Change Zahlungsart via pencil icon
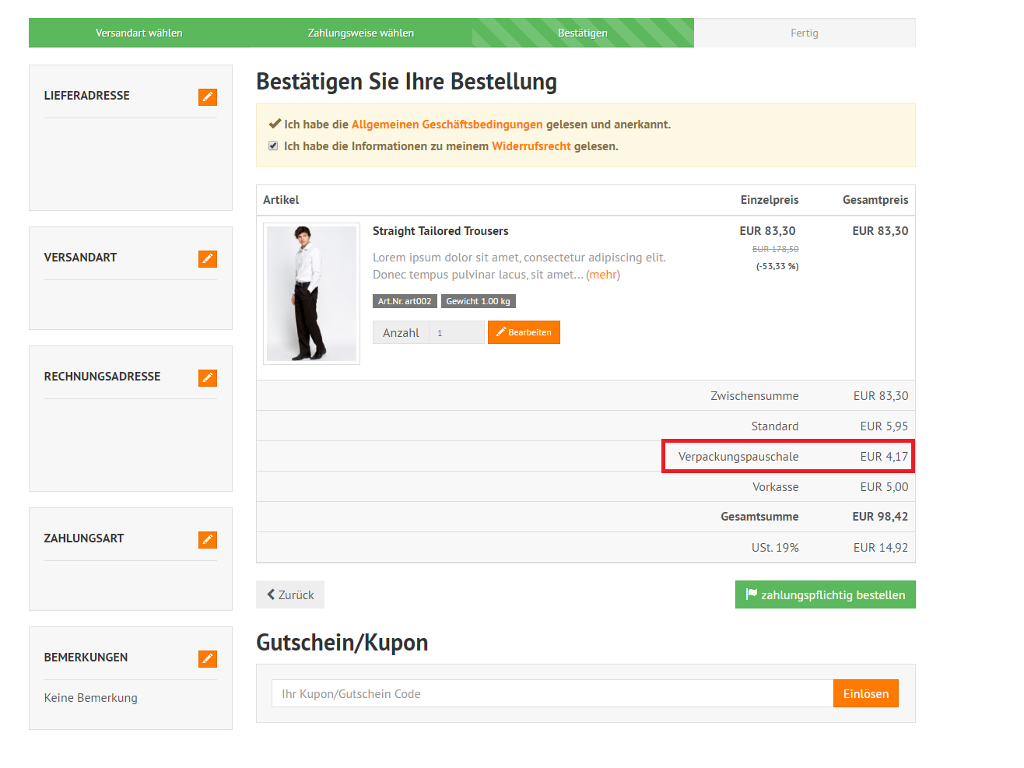1024x768 pixels. click(x=207, y=540)
